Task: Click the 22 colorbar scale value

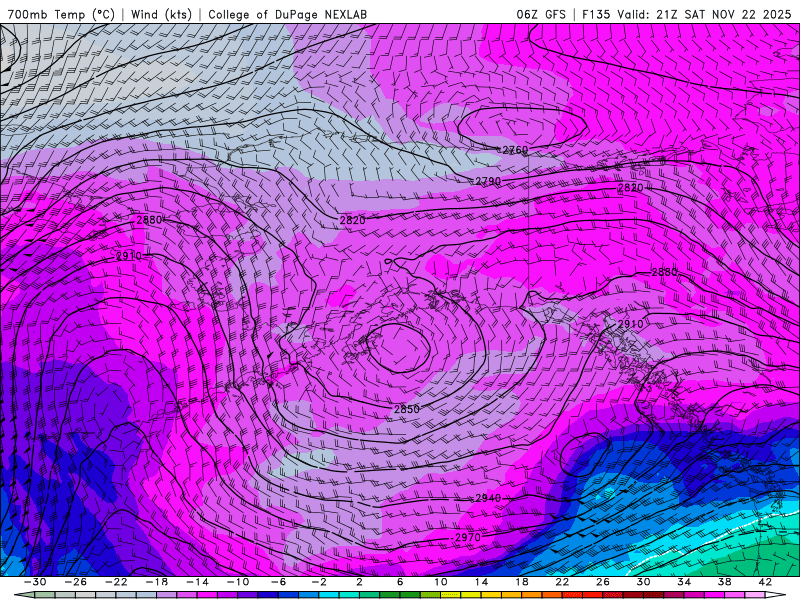Action: [x=562, y=582]
